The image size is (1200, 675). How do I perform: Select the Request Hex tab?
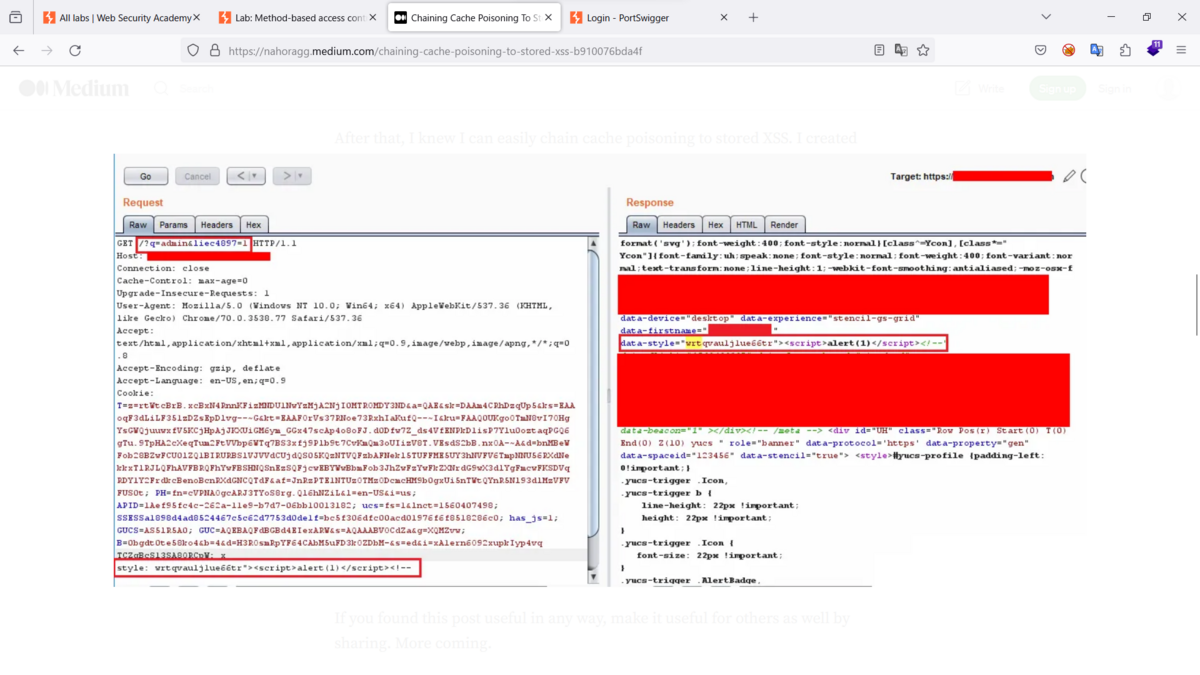pyautogui.click(x=254, y=225)
